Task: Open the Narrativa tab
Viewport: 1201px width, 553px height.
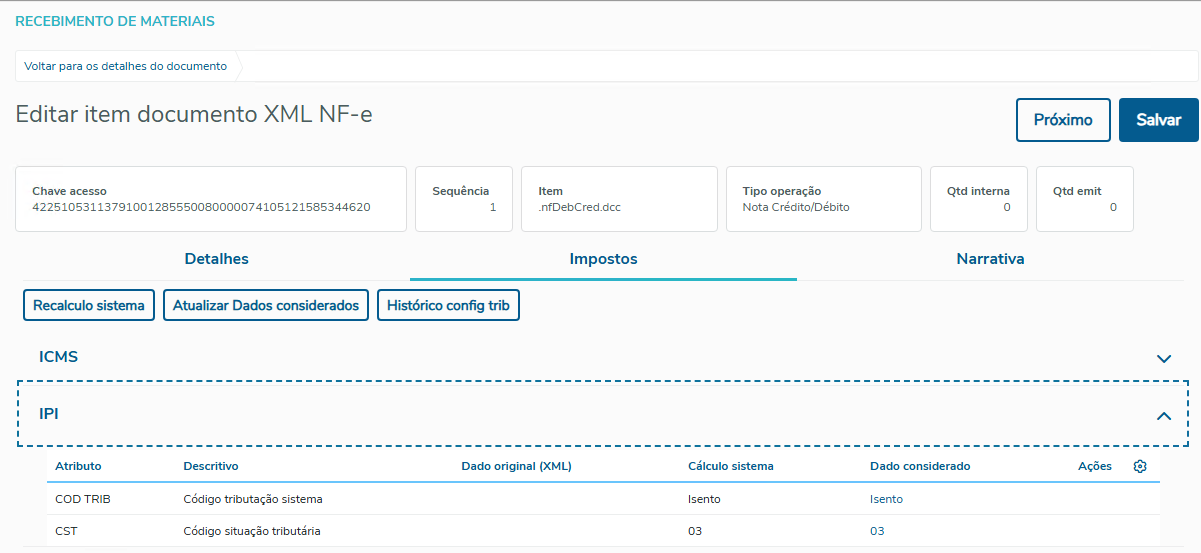Action: [990, 259]
